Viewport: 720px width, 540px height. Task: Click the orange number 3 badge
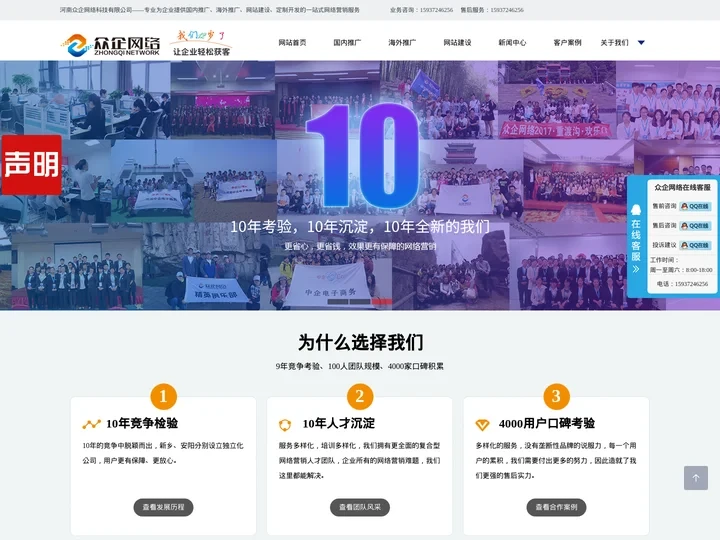(x=557, y=396)
